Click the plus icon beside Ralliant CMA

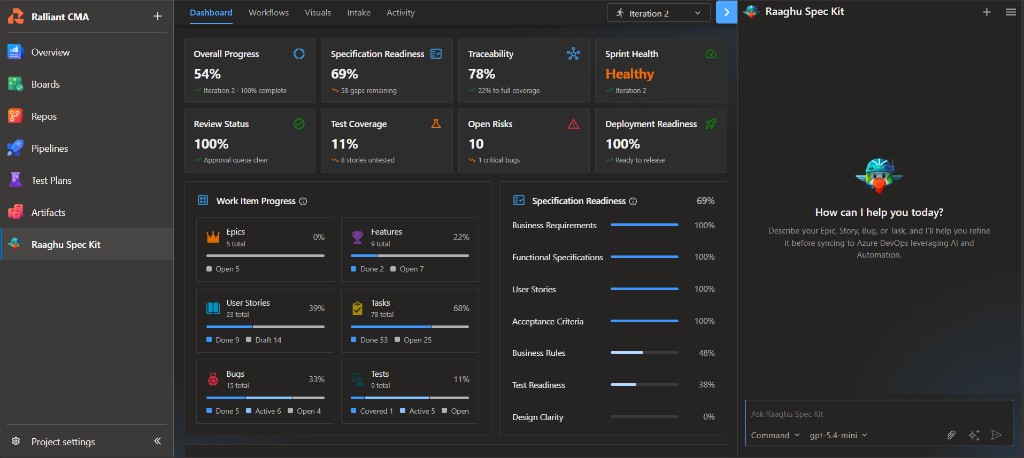point(157,16)
